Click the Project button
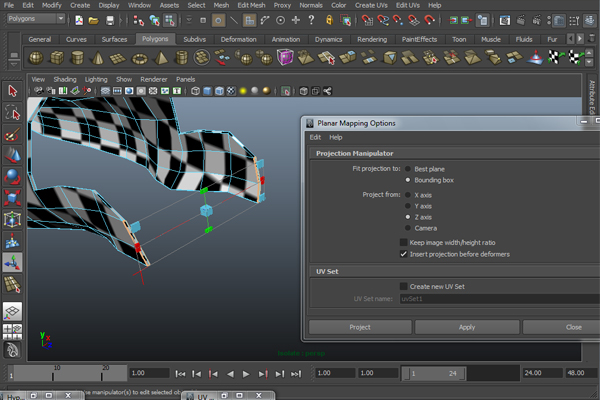Image resolution: width=600 pixels, height=400 pixels. pyautogui.click(x=360, y=327)
